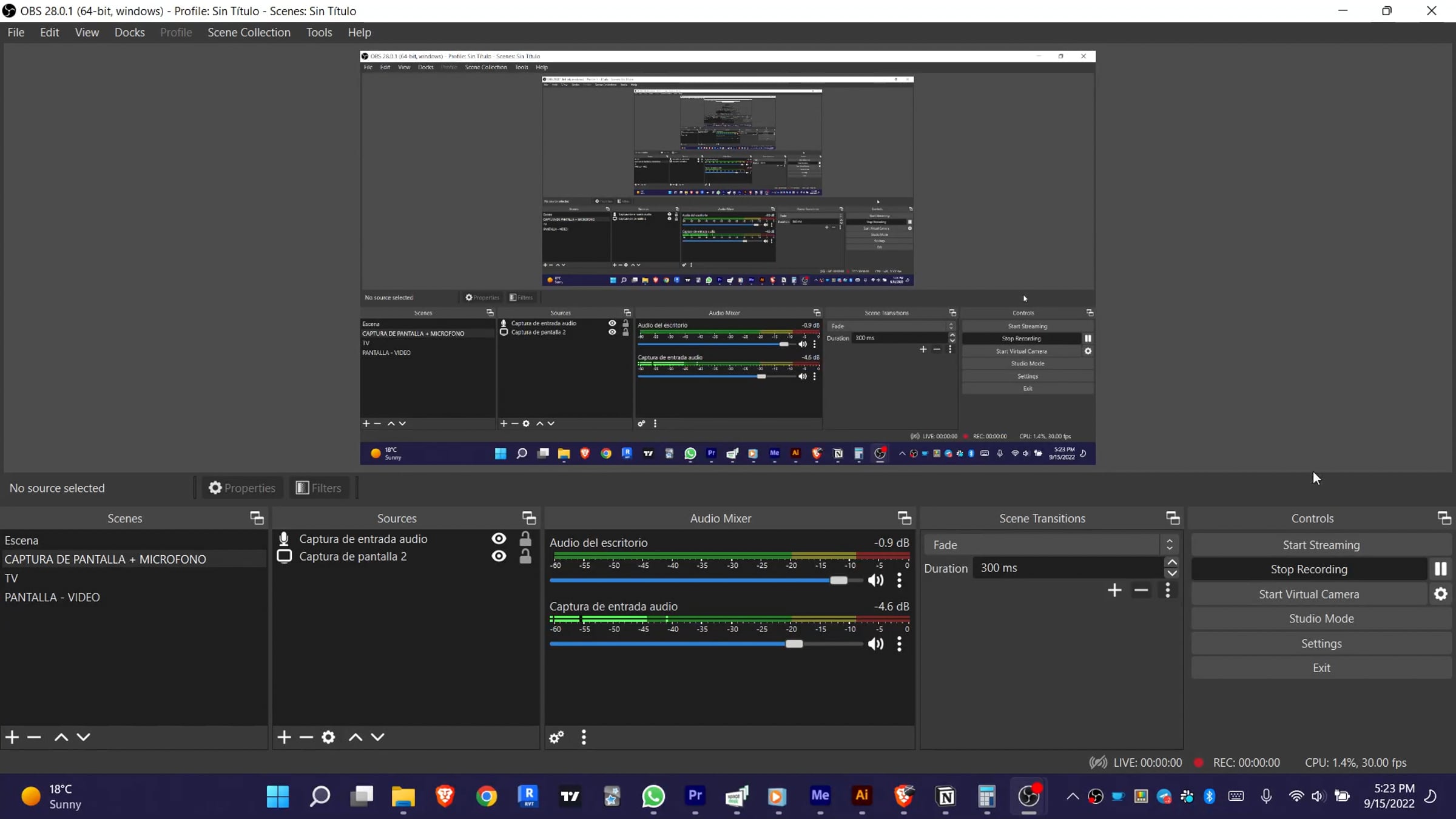Add a new scene with plus icon

[13, 737]
